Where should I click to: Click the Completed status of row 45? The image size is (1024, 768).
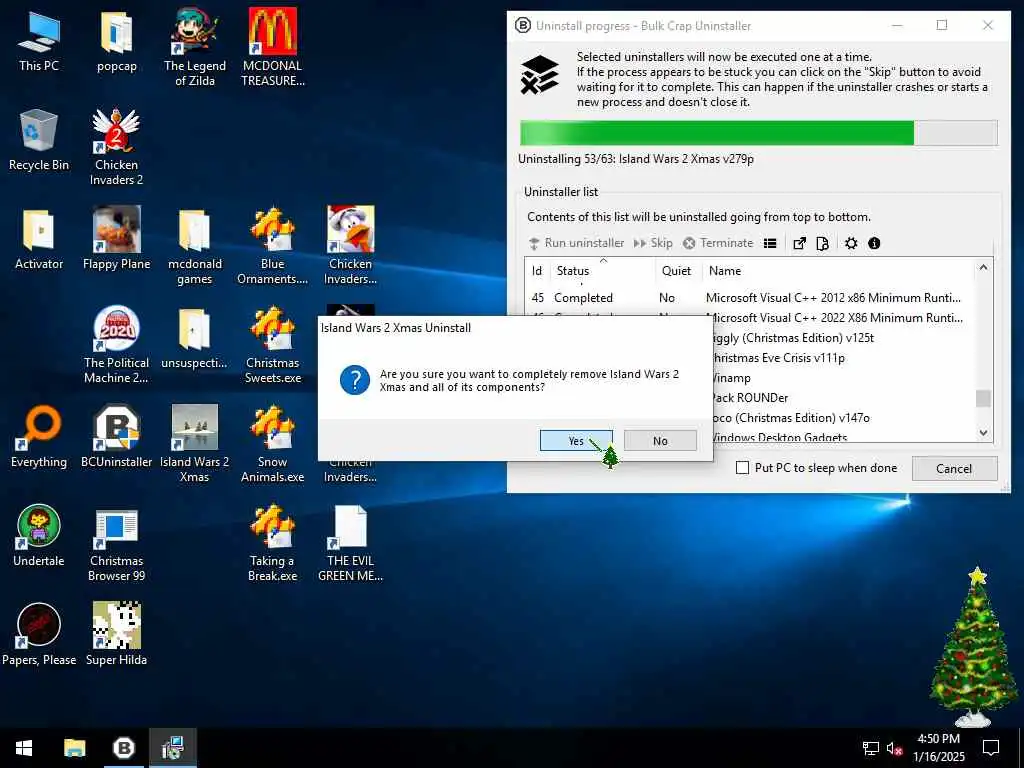click(x=583, y=298)
